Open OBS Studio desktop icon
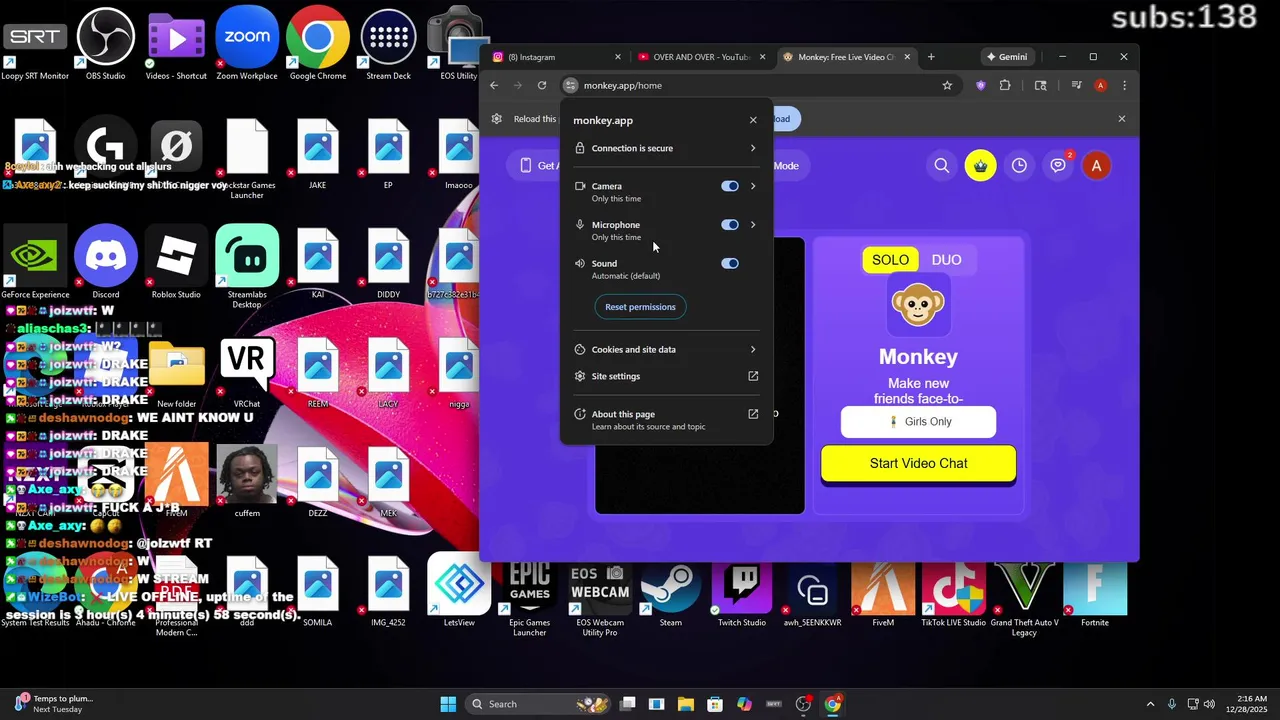The width and height of the screenshot is (1280, 720). point(105,44)
